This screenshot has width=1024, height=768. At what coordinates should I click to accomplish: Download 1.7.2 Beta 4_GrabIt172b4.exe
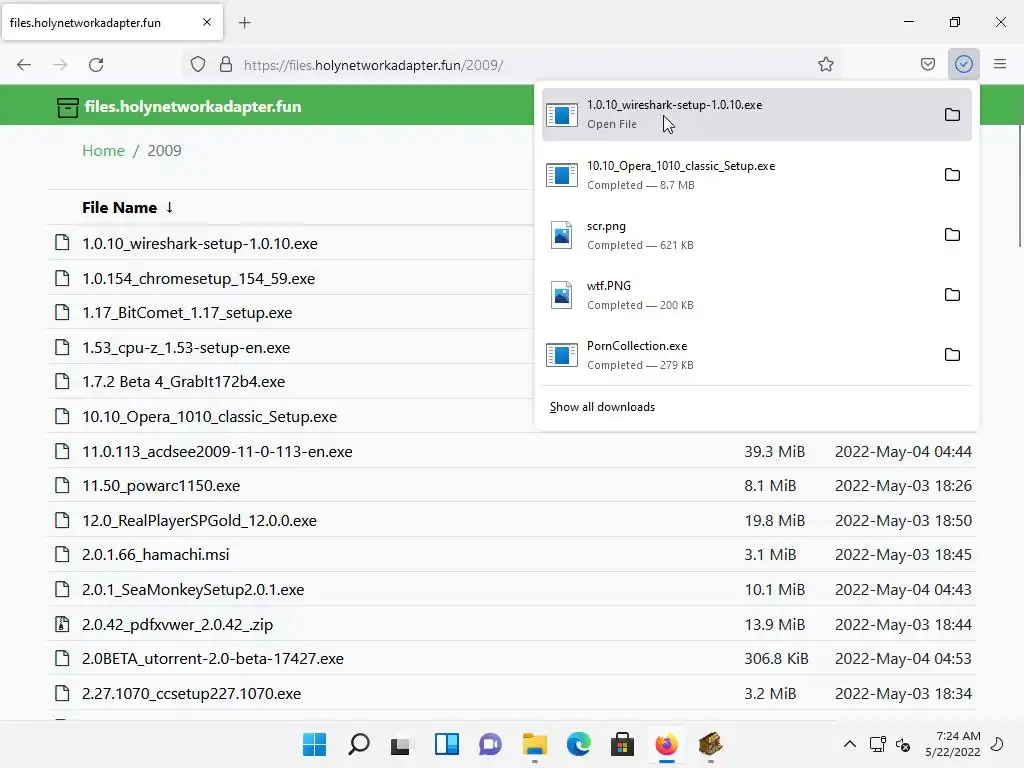(184, 382)
